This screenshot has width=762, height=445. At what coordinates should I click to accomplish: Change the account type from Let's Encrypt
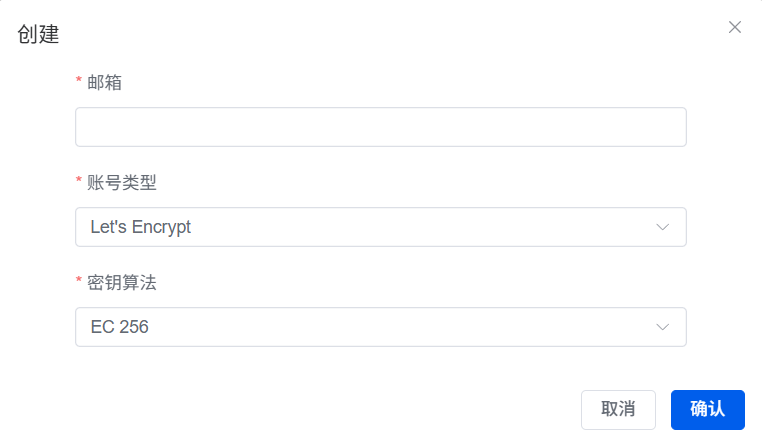click(x=380, y=227)
